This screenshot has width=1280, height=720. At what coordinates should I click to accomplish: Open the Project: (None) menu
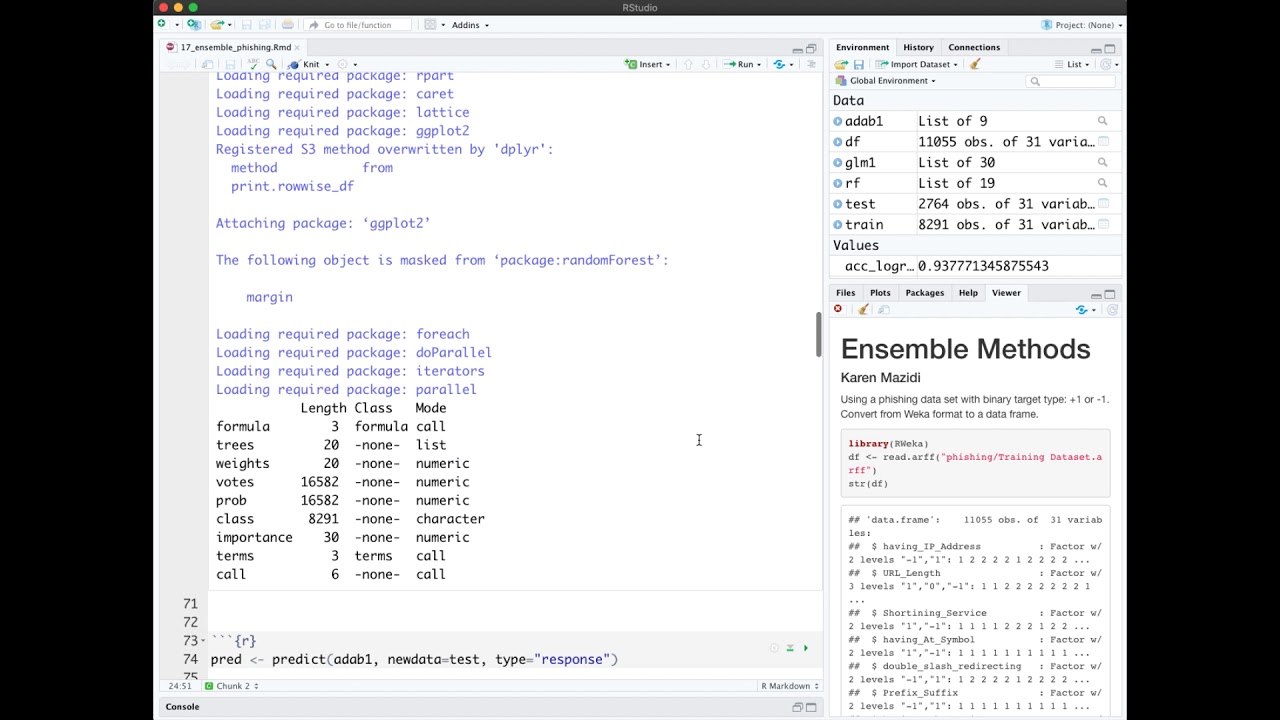tap(1082, 25)
